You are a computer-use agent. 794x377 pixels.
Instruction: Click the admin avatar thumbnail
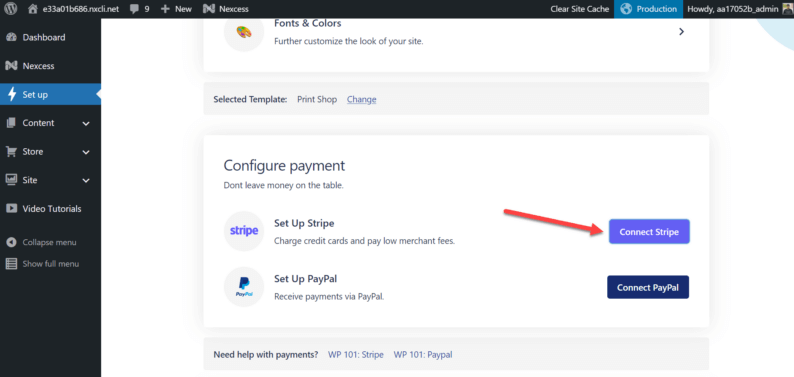787,9
